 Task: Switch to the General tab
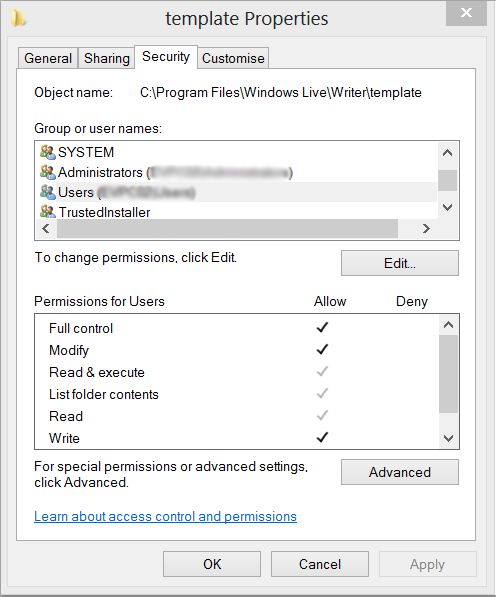tap(48, 58)
